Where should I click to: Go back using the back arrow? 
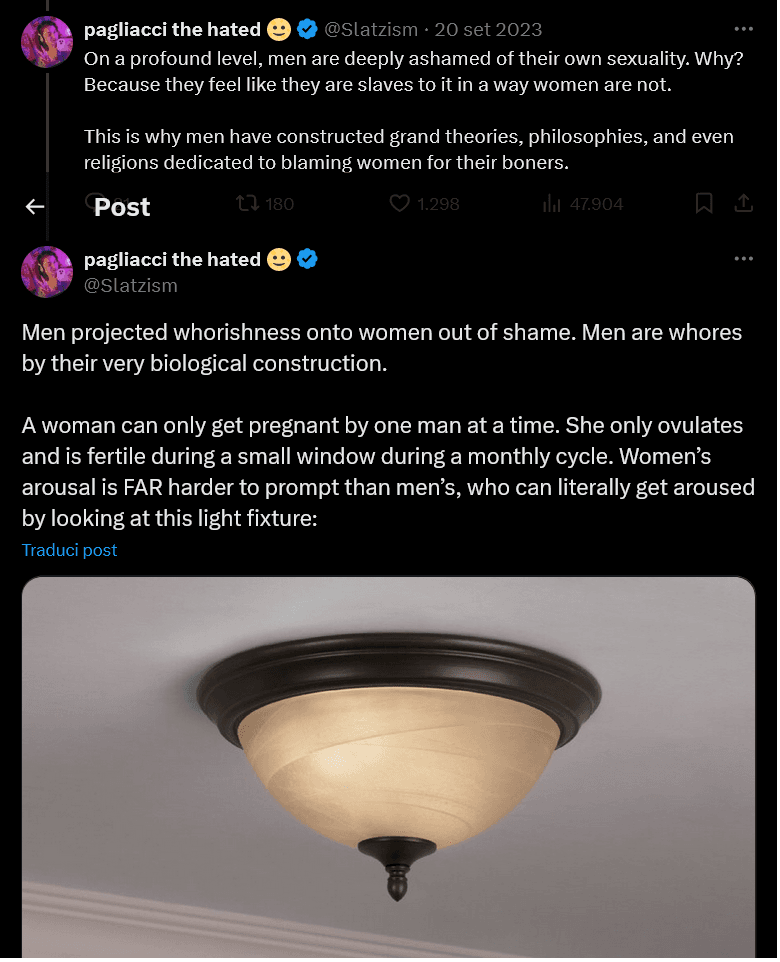[x=35, y=206]
